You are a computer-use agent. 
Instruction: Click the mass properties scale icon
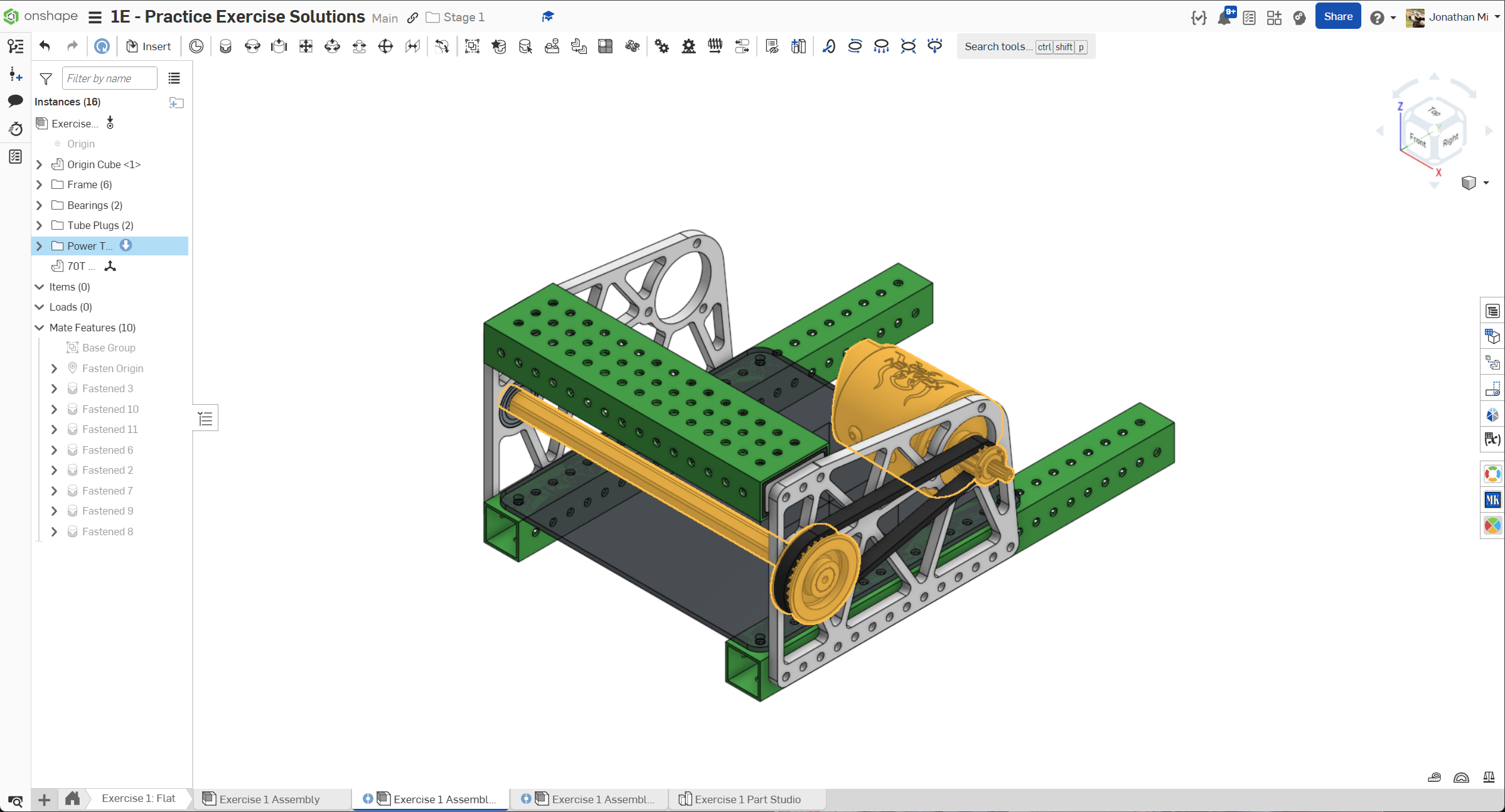click(x=1489, y=777)
